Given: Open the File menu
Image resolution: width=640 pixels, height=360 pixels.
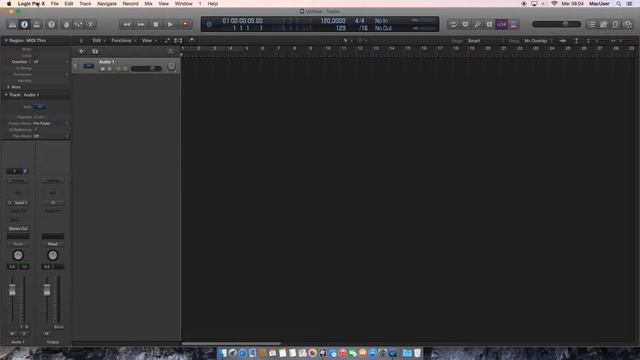Looking at the screenshot, I should click(x=54, y=4).
